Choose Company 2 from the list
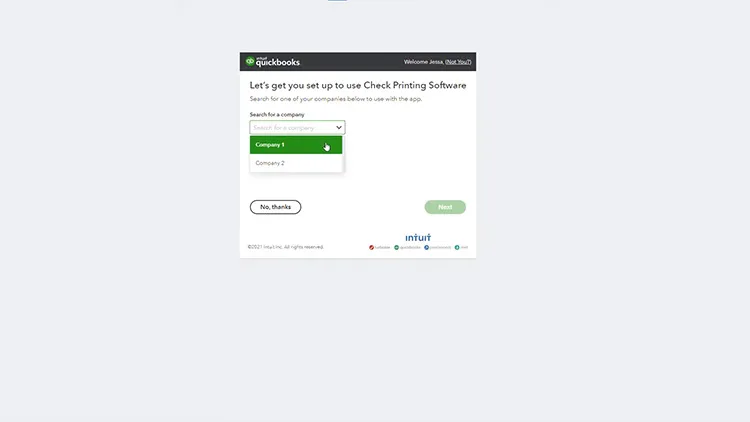 pos(296,163)
